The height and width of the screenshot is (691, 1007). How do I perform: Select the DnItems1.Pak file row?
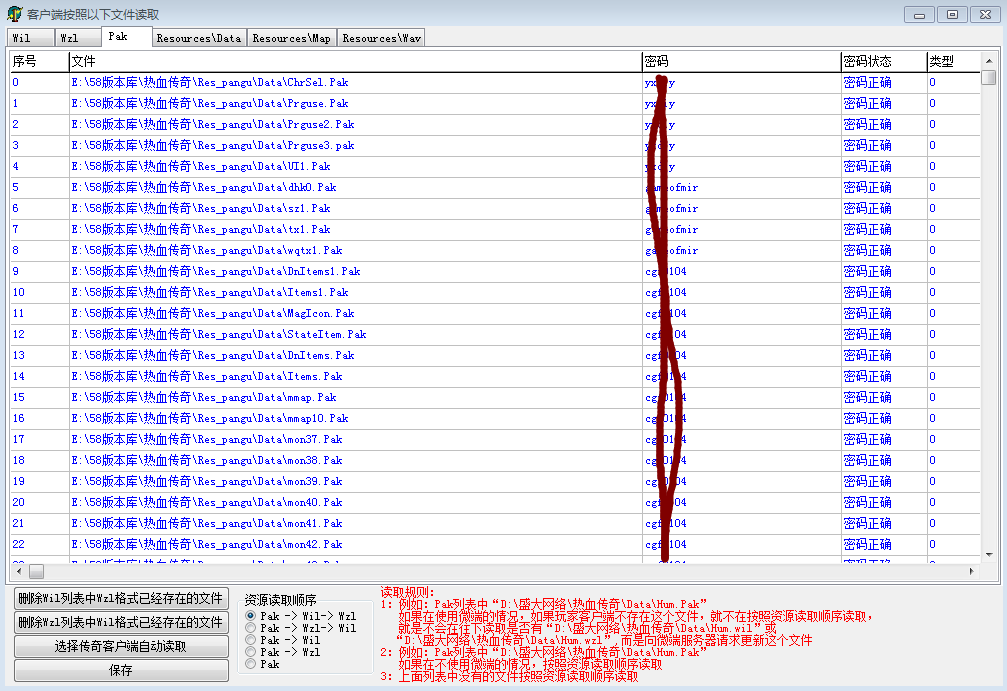point(495,271)
